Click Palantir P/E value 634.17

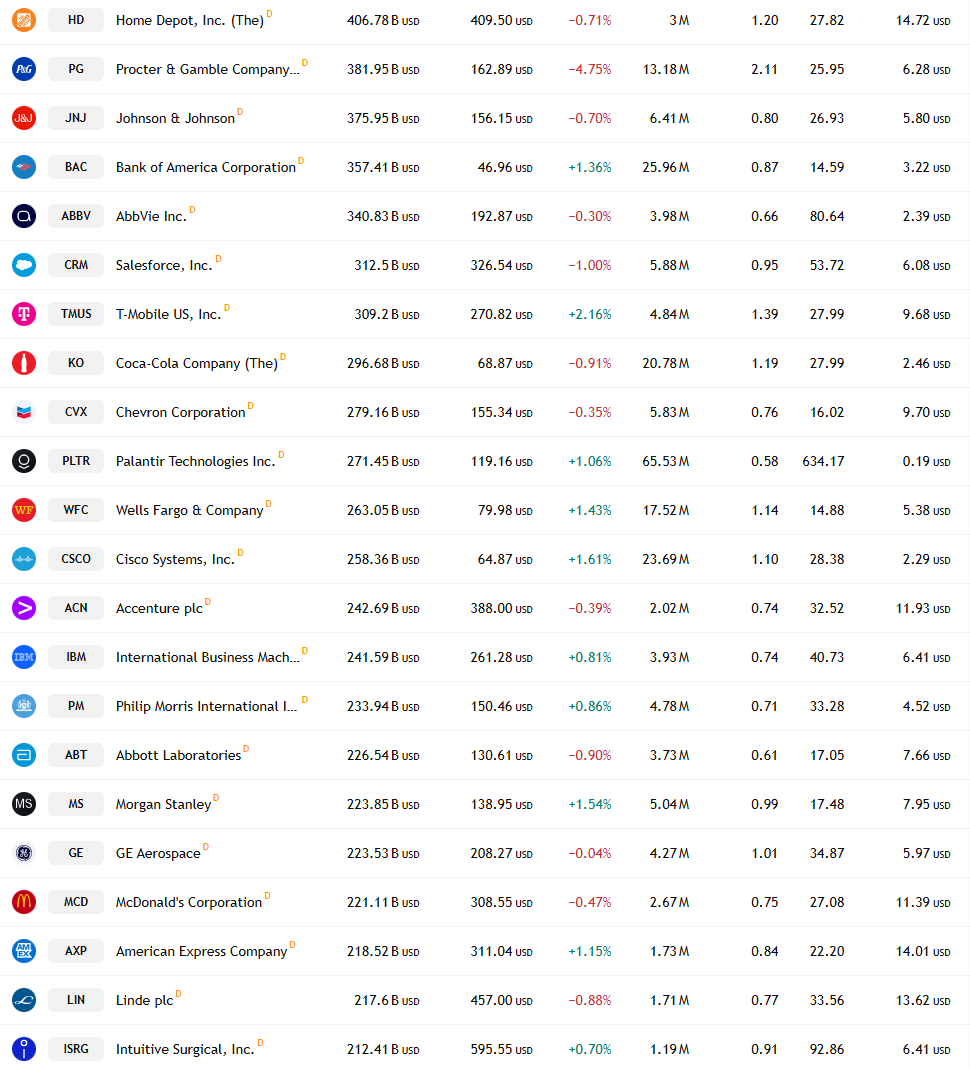click(823, 462)
